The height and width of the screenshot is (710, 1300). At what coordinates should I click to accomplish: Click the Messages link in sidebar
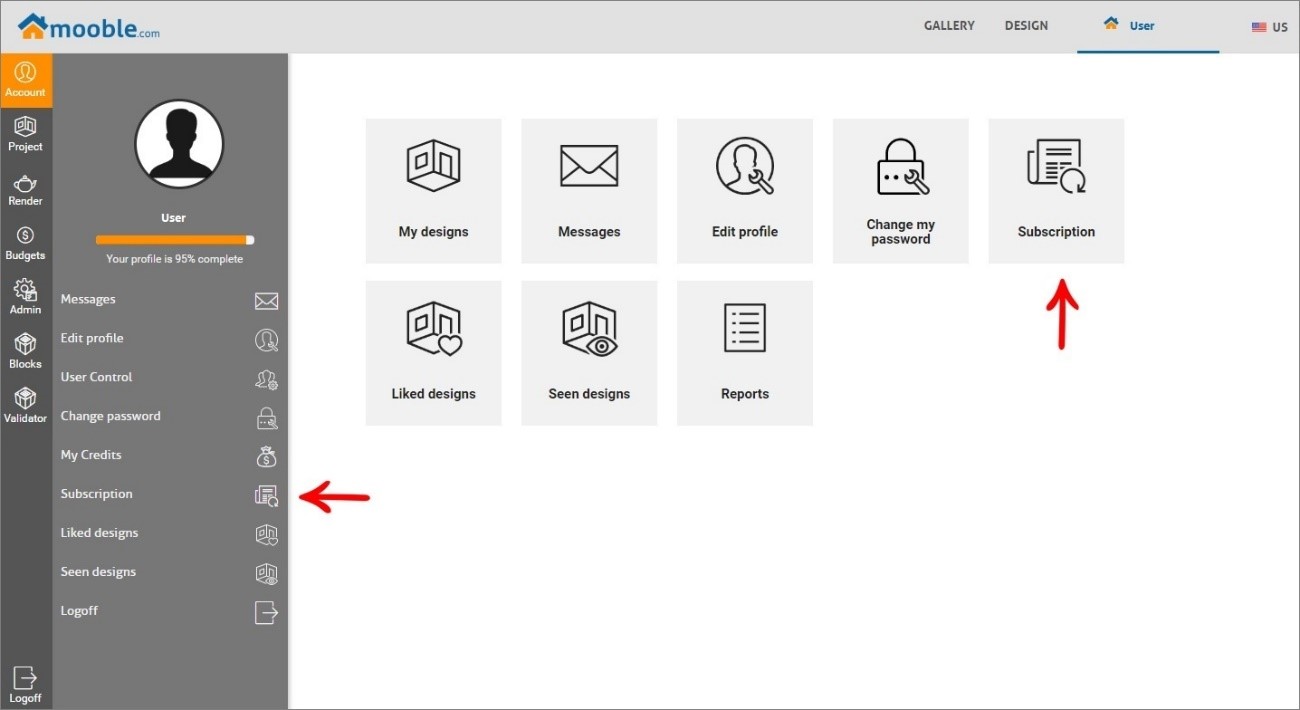point(88,299)
